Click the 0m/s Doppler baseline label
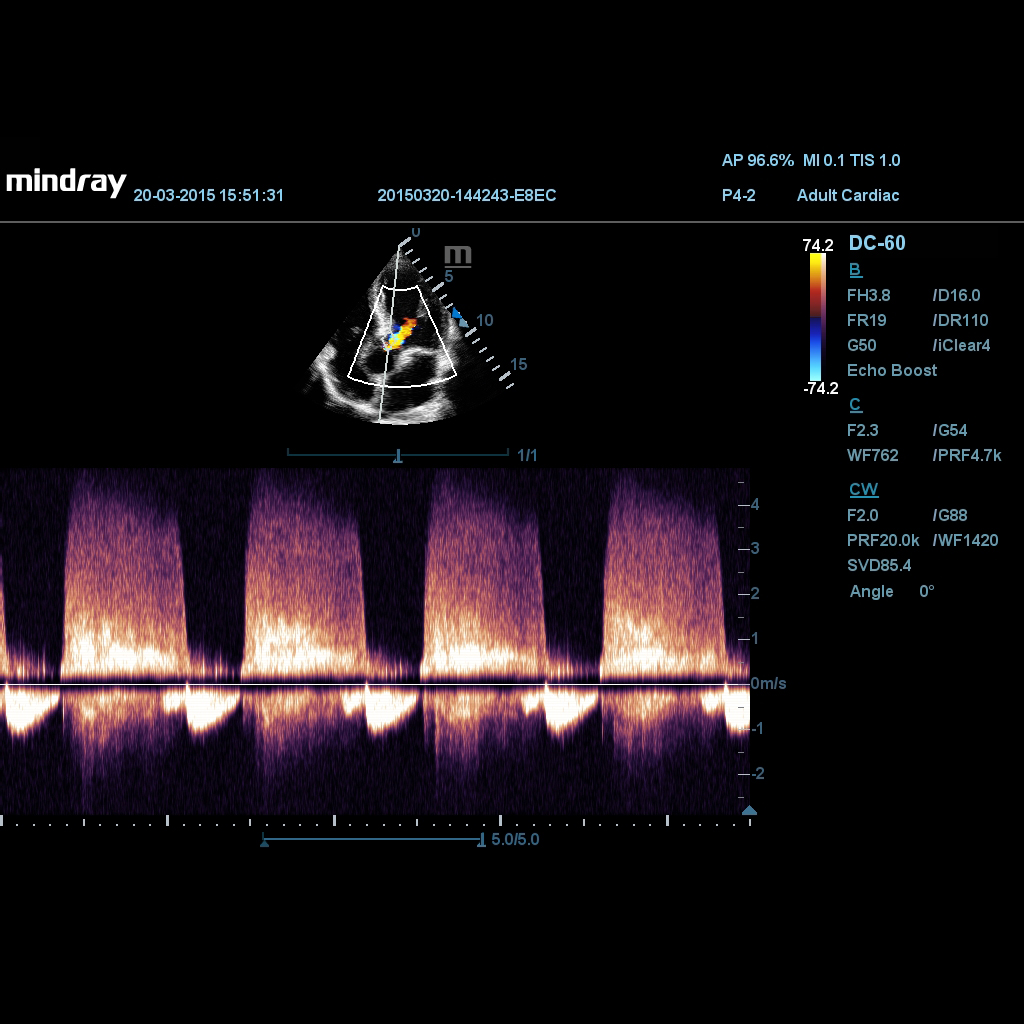 point(768,684)
